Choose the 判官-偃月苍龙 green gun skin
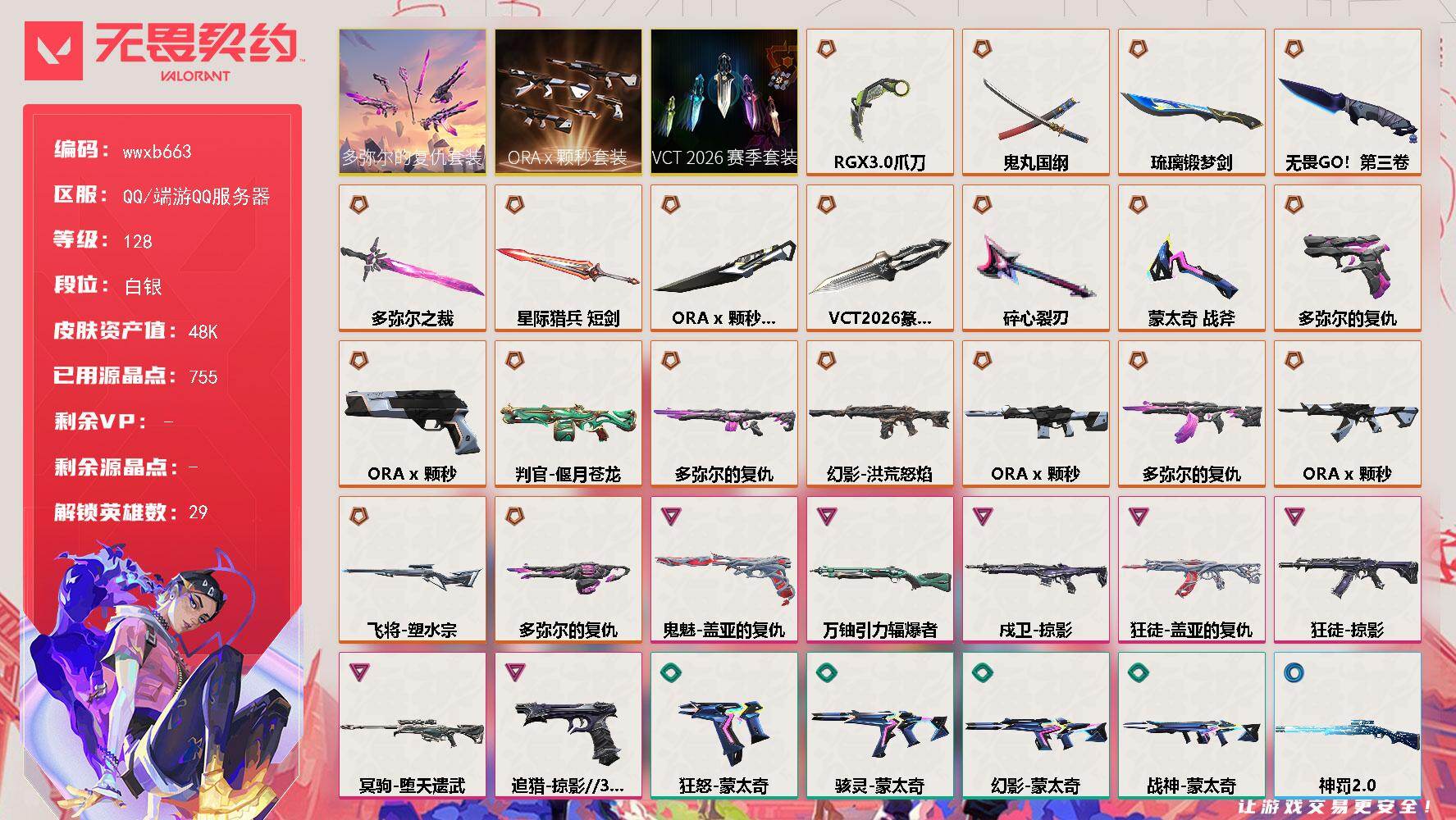Image resolution: width=1456 pixels, height=820 pixels. [x=568, y=413]
